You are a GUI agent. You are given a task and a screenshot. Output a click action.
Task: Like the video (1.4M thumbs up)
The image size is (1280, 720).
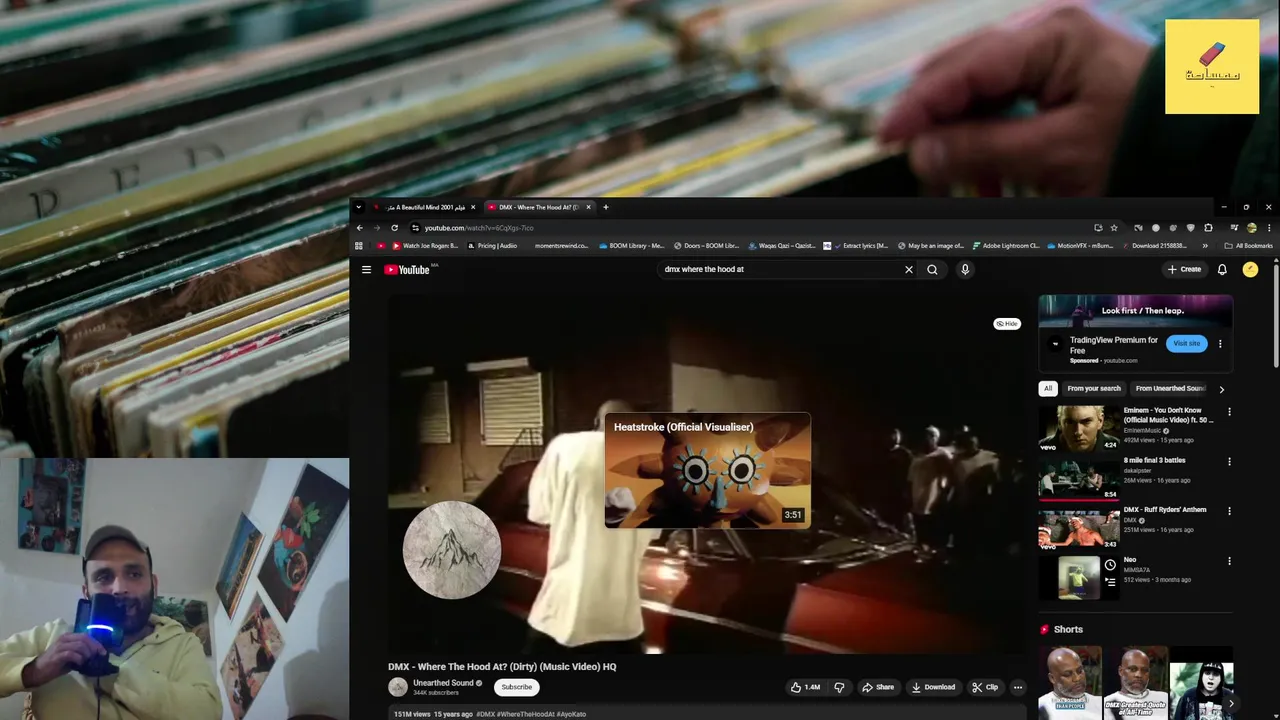(806, 687)
